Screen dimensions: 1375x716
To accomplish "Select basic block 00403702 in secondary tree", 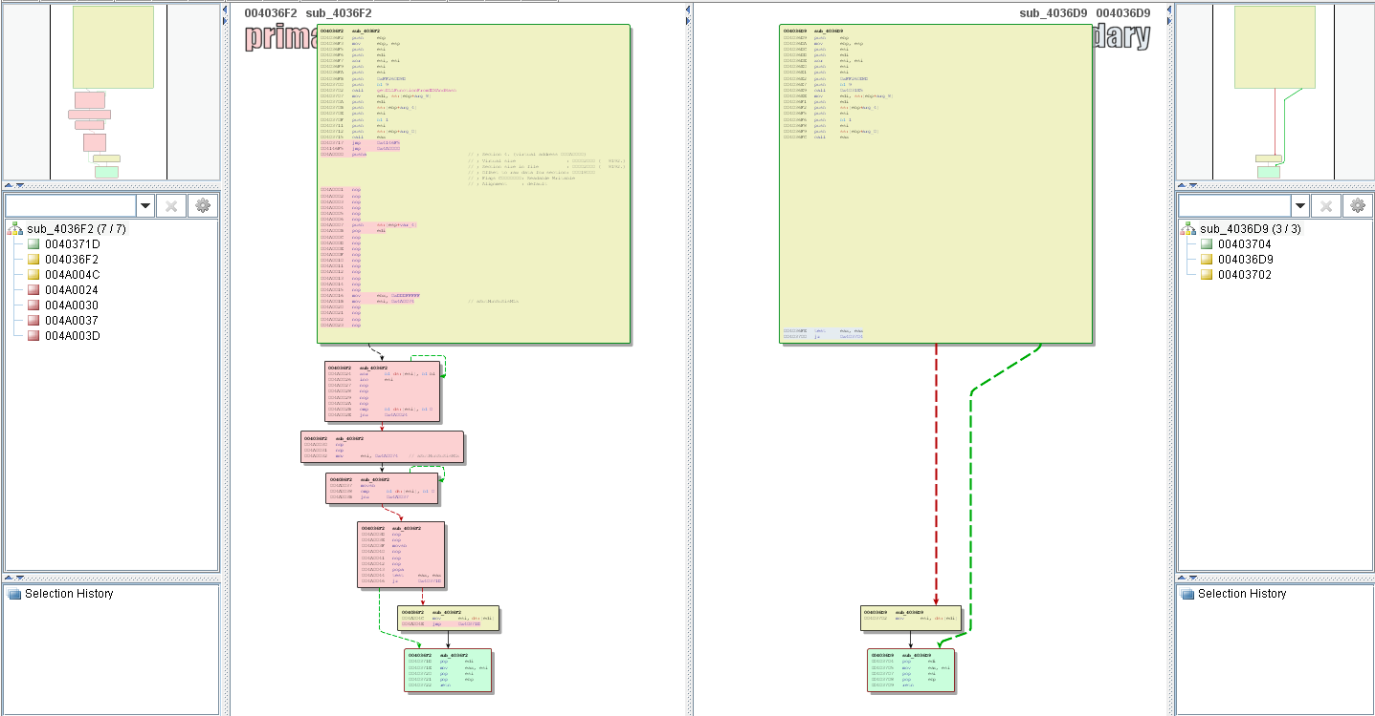I will (1245, 275).
